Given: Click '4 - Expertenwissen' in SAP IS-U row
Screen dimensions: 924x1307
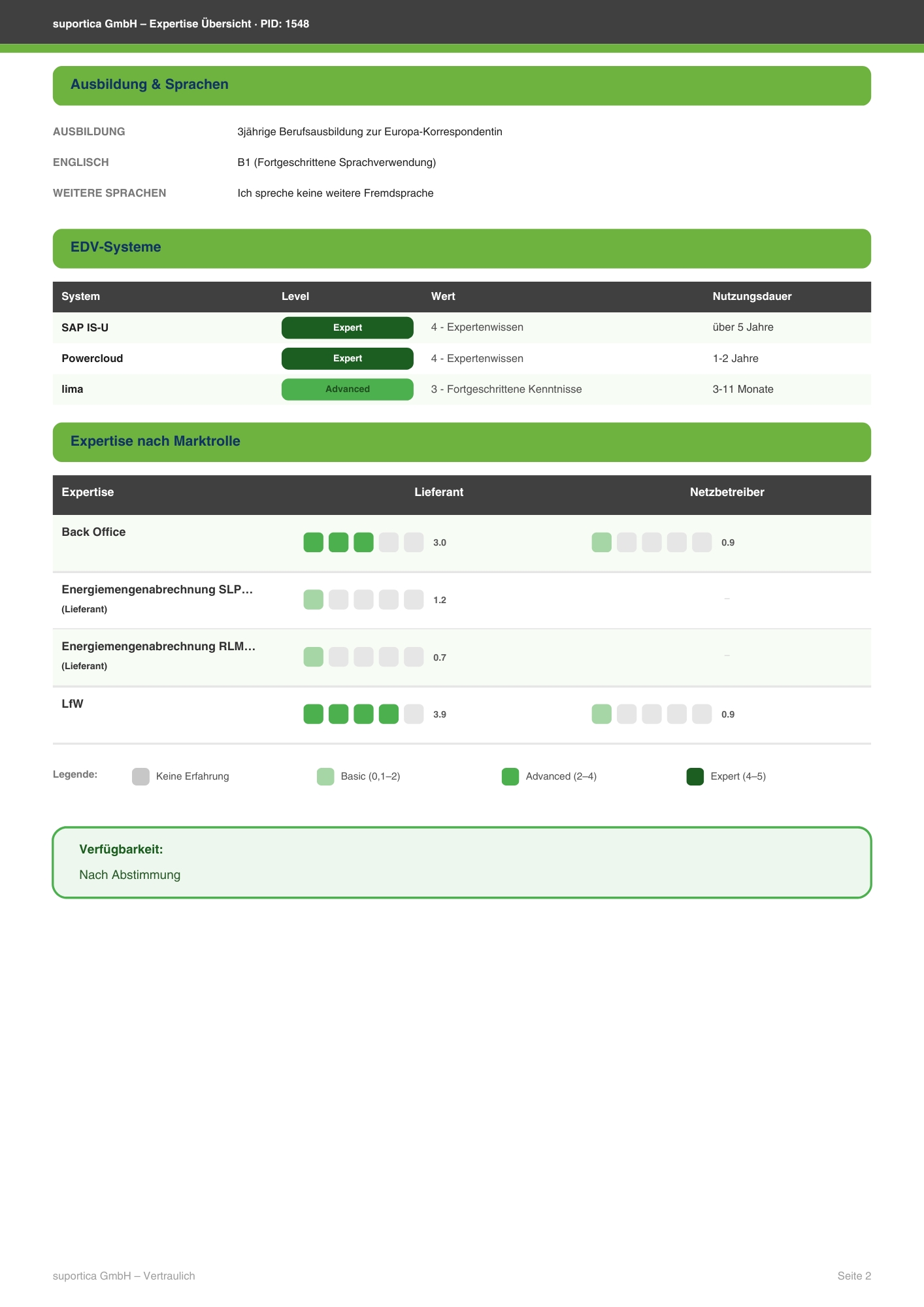Looking at the screenshot, I should pos(477,327).
